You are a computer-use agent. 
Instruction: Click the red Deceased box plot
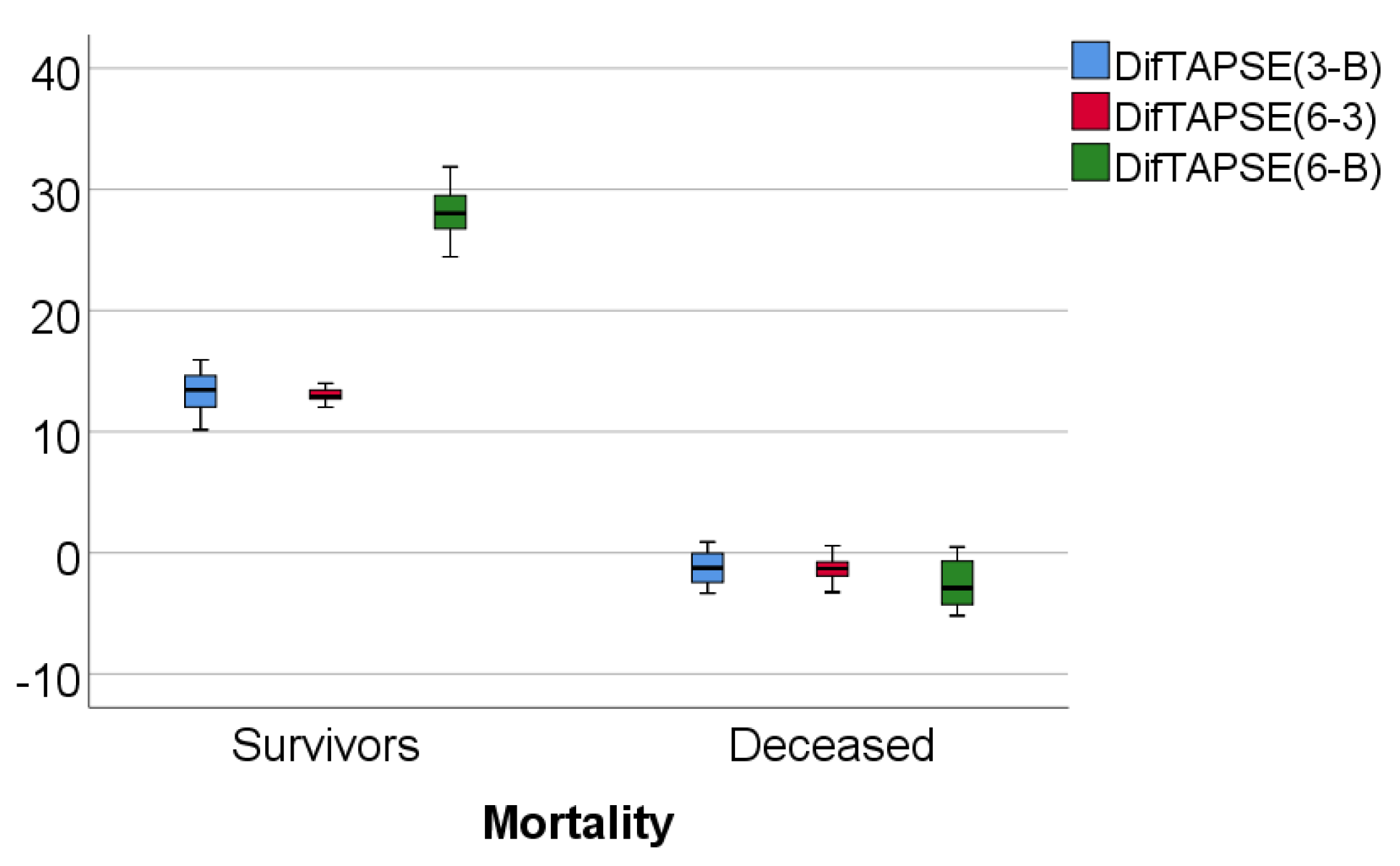pos(832,568)
